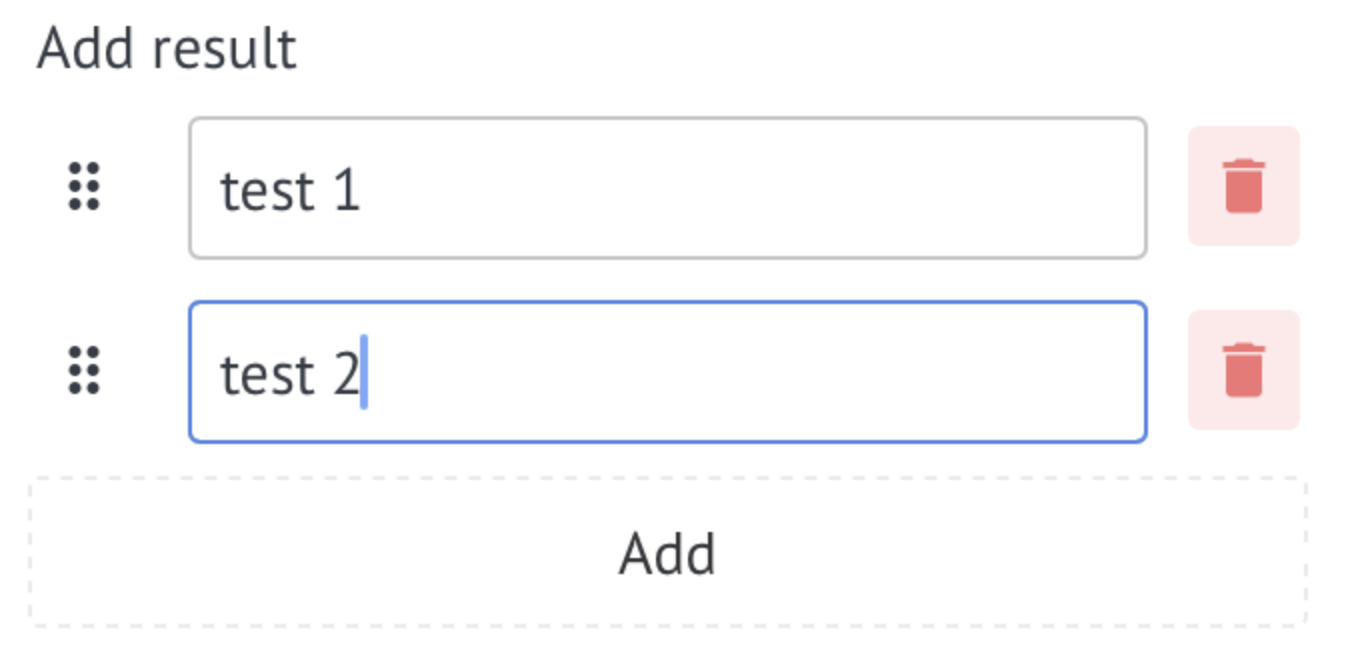The height and width of the screenshot is (652, 1360).
Task: Add a new result row
Action: coord(668,552)
